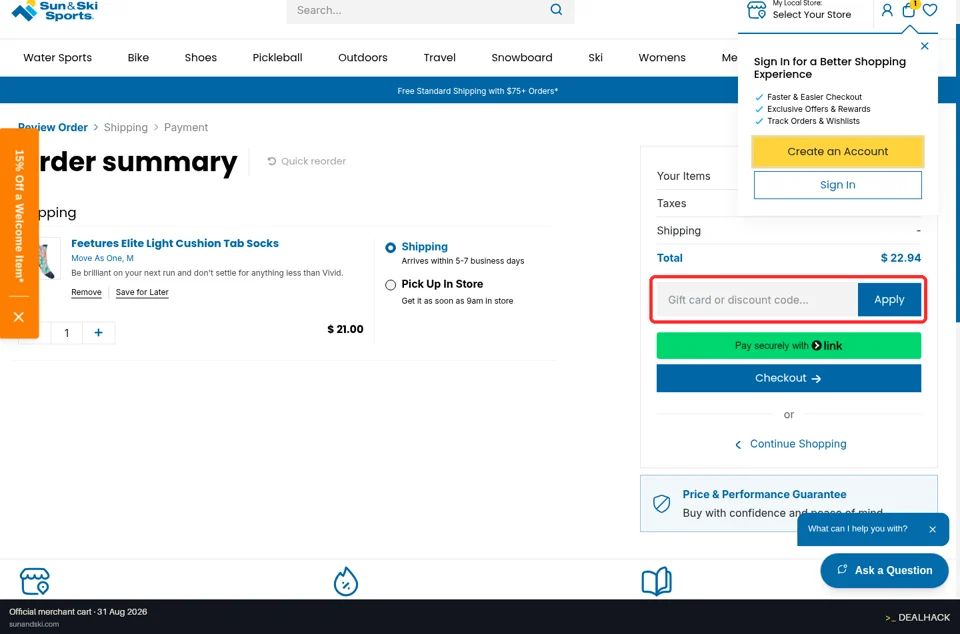
Task: Open 15% Off a Welcome Item tab
Action: (x=20, y=215)
